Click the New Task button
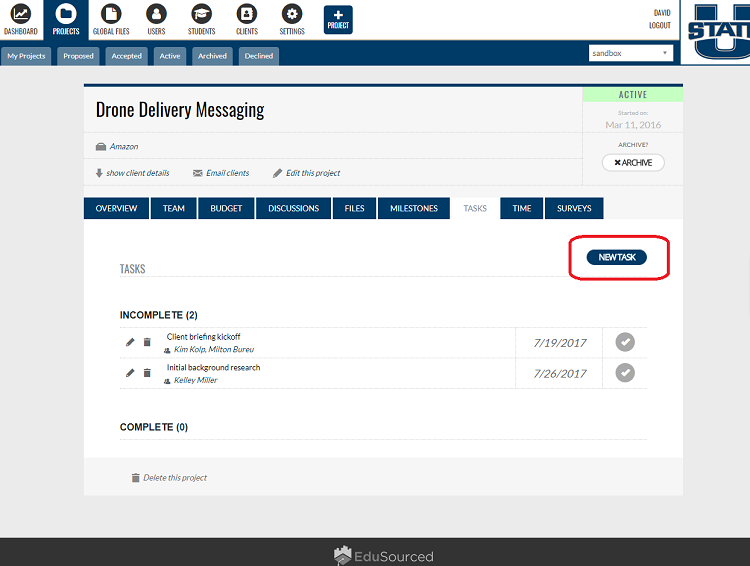Image resolution: width=750 pixels, height=566 pixels. coord(617,257)
